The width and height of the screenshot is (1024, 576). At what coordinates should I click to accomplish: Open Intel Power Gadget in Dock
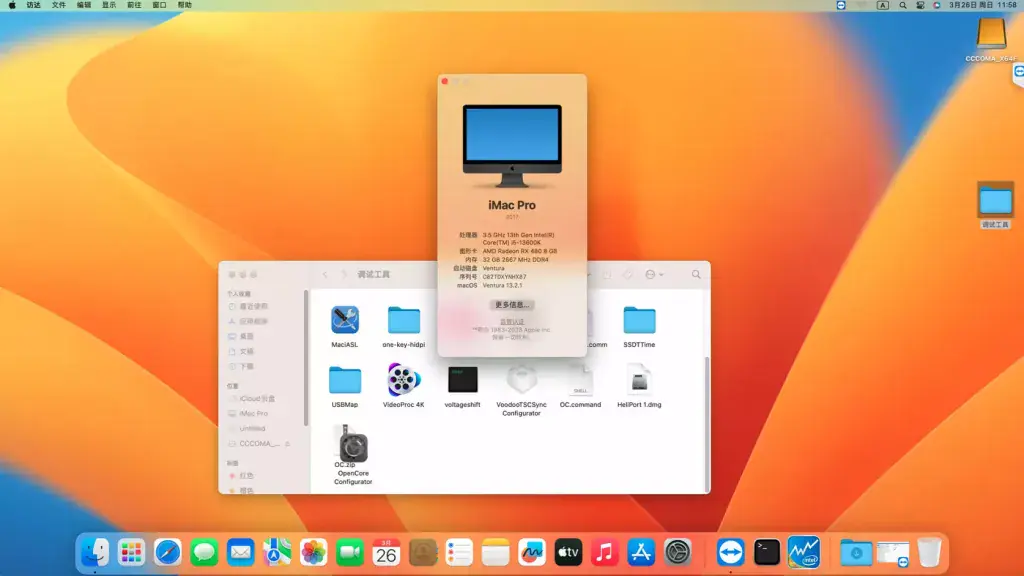pyautogui.click(x=803, y=552)
